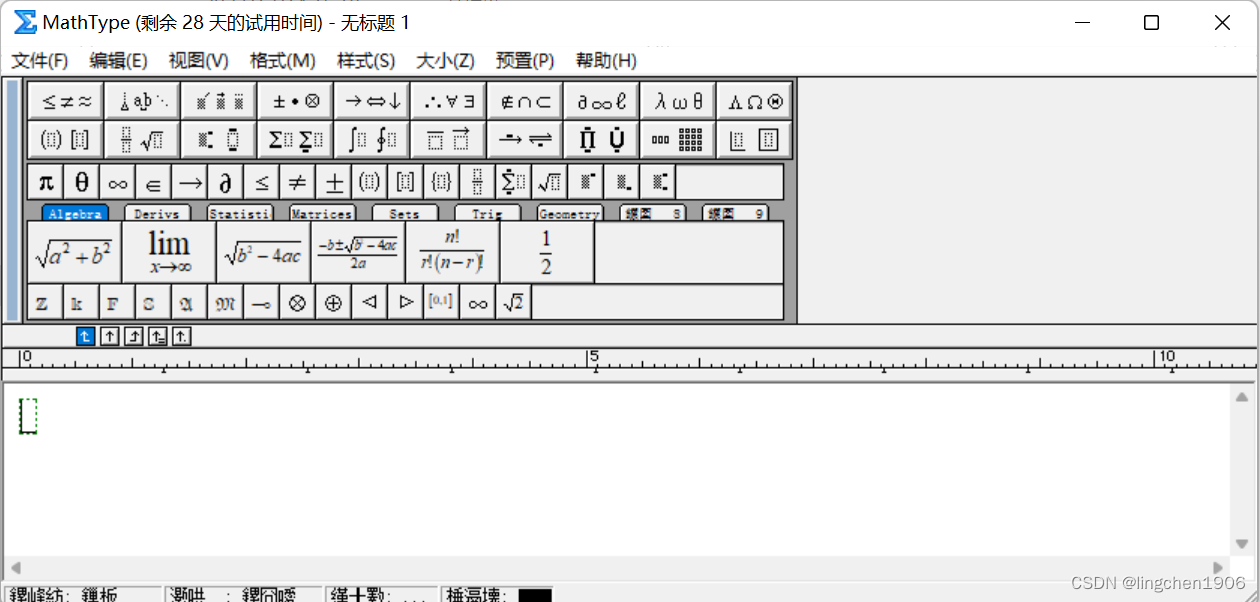Insert the less-than-or-equal symbol in small bar
Image resolution: width=1260 pixels, height=602 pixels.
coord(261,182)
